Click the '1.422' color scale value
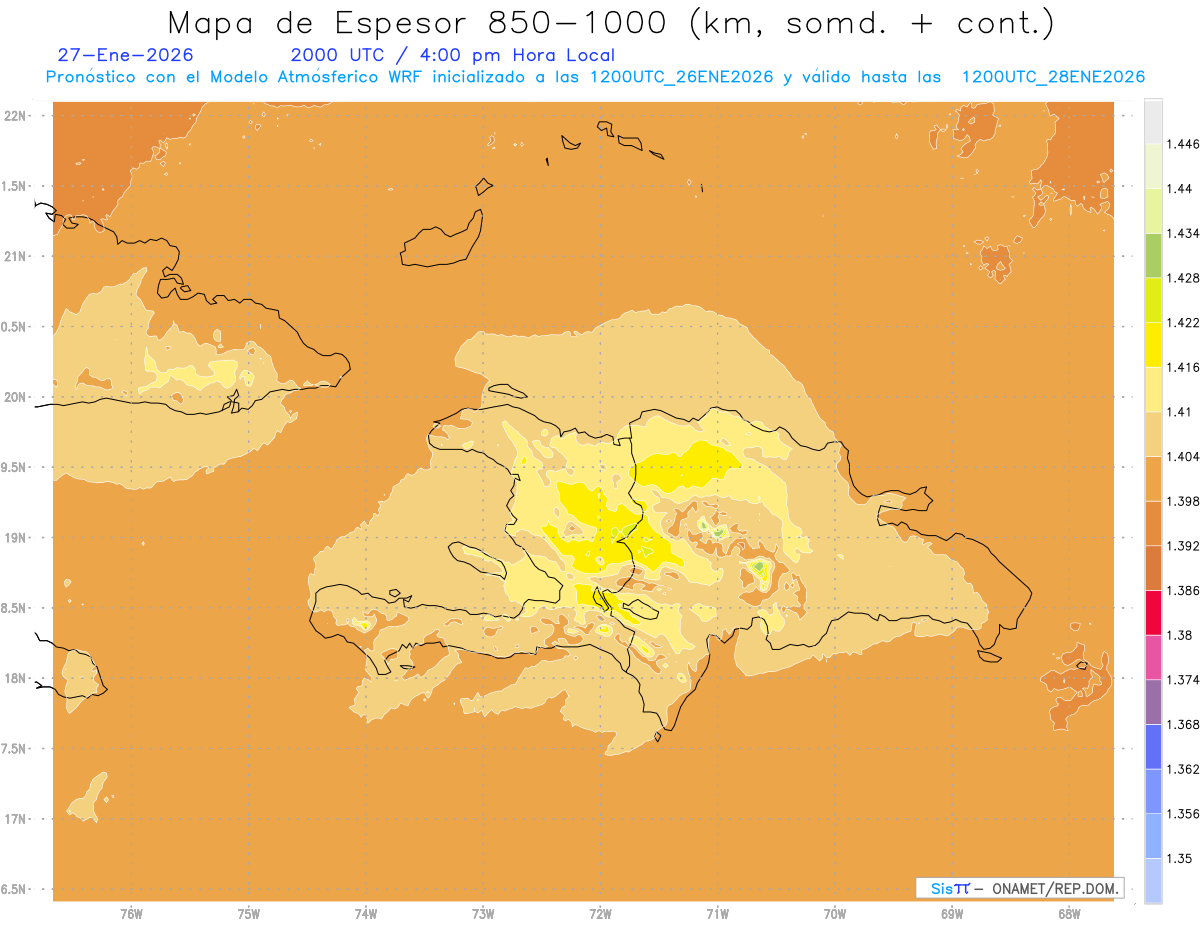Image resolution: width=1200 pixels, height=927 pixels. (x=1185, y=322)
